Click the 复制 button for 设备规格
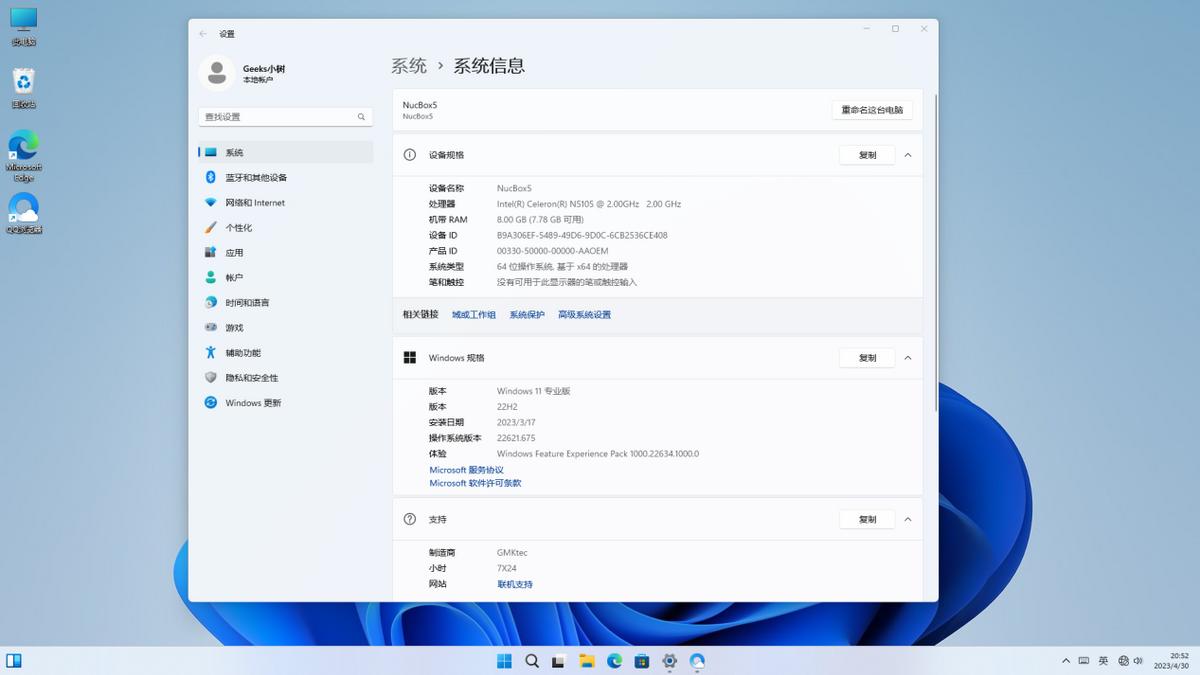Viewport: 1200px width, 675px height. coord(866,155)
